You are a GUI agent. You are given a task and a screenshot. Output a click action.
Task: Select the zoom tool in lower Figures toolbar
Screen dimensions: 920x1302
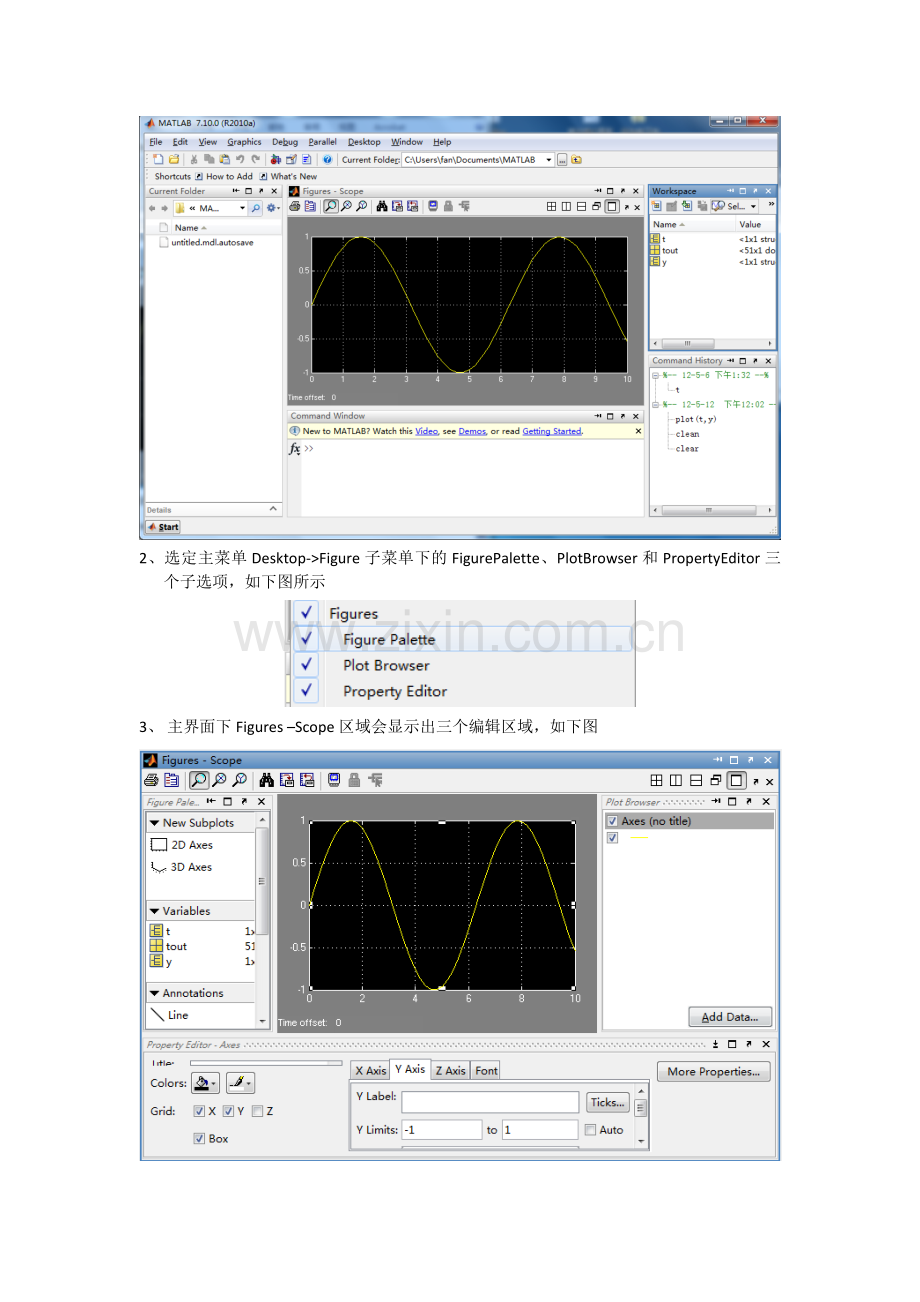point(199,780)
